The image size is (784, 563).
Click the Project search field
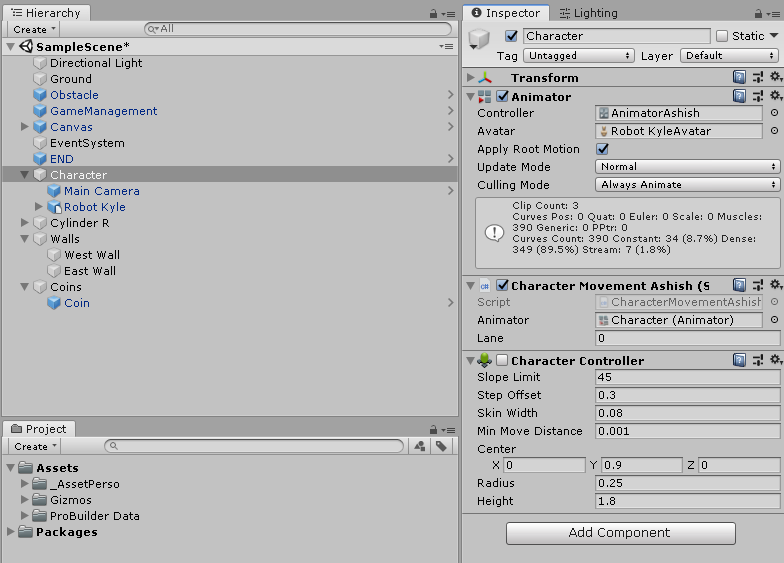click(x=254, y=446)
